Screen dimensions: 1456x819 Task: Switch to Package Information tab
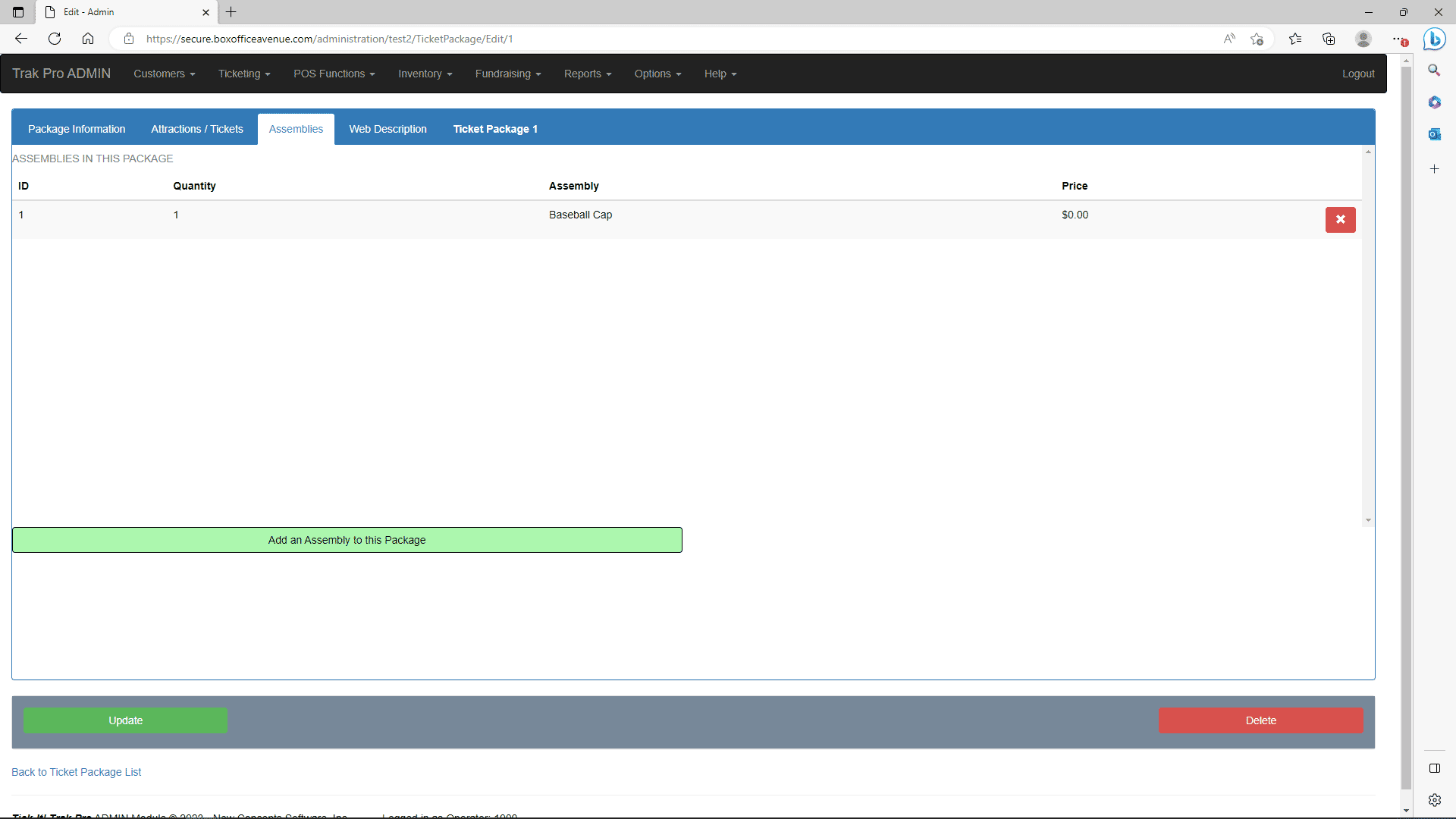pos(77,129)
